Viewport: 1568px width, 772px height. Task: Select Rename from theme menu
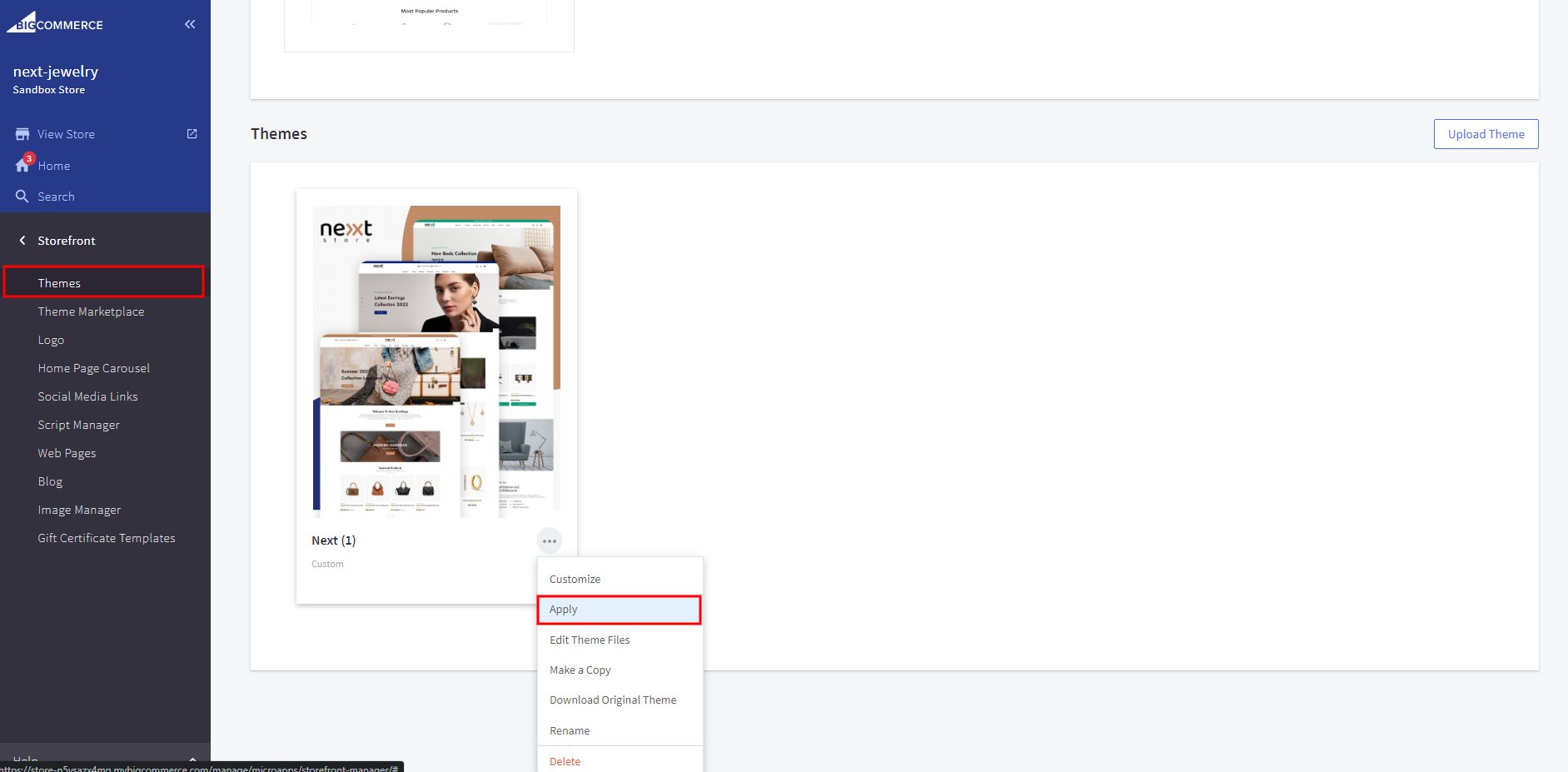pos(570,731)
